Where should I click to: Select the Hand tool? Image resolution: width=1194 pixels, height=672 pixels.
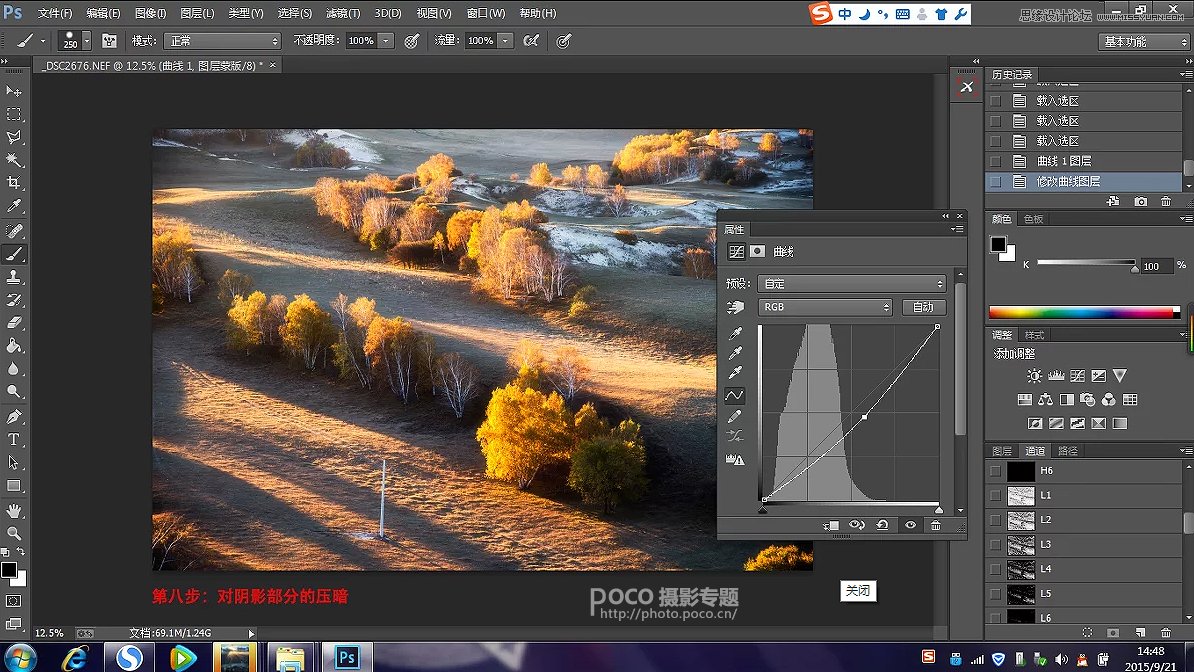pos(14,510)
